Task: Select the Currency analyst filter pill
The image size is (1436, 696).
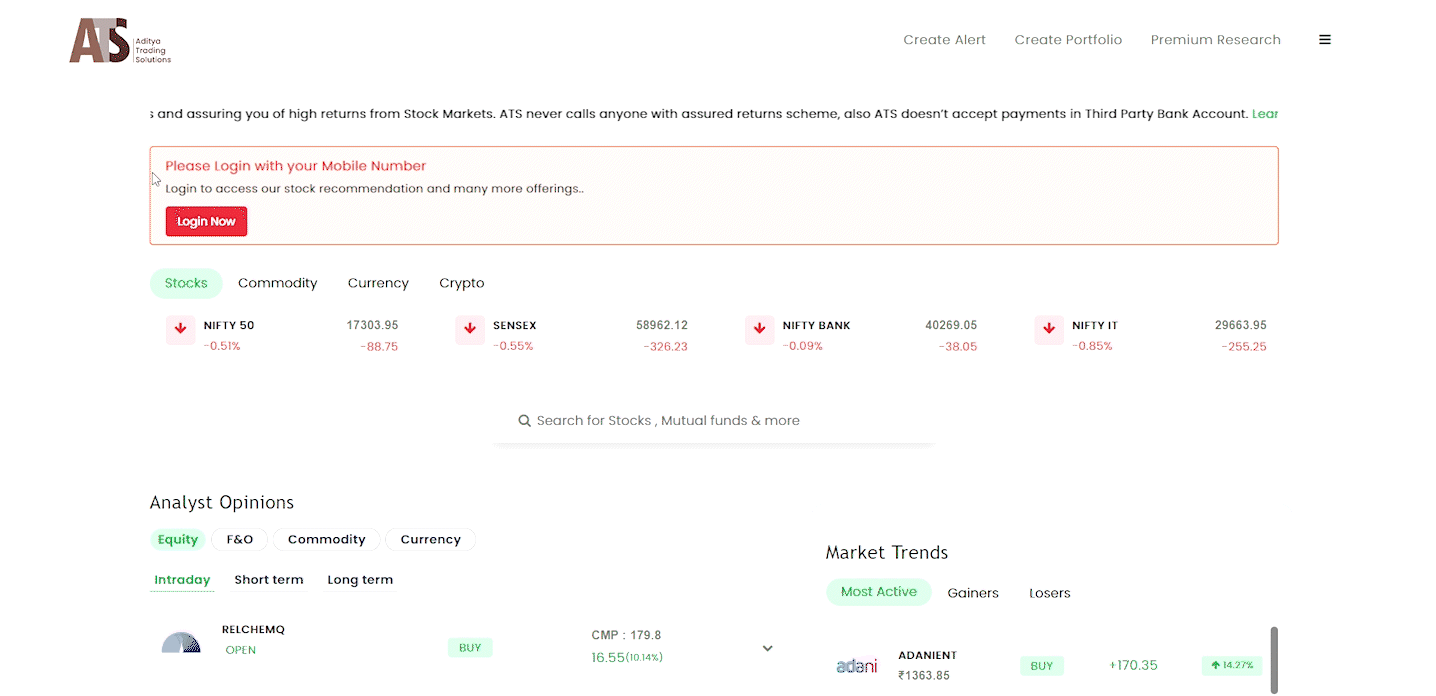Action: [x=430, y=540]
